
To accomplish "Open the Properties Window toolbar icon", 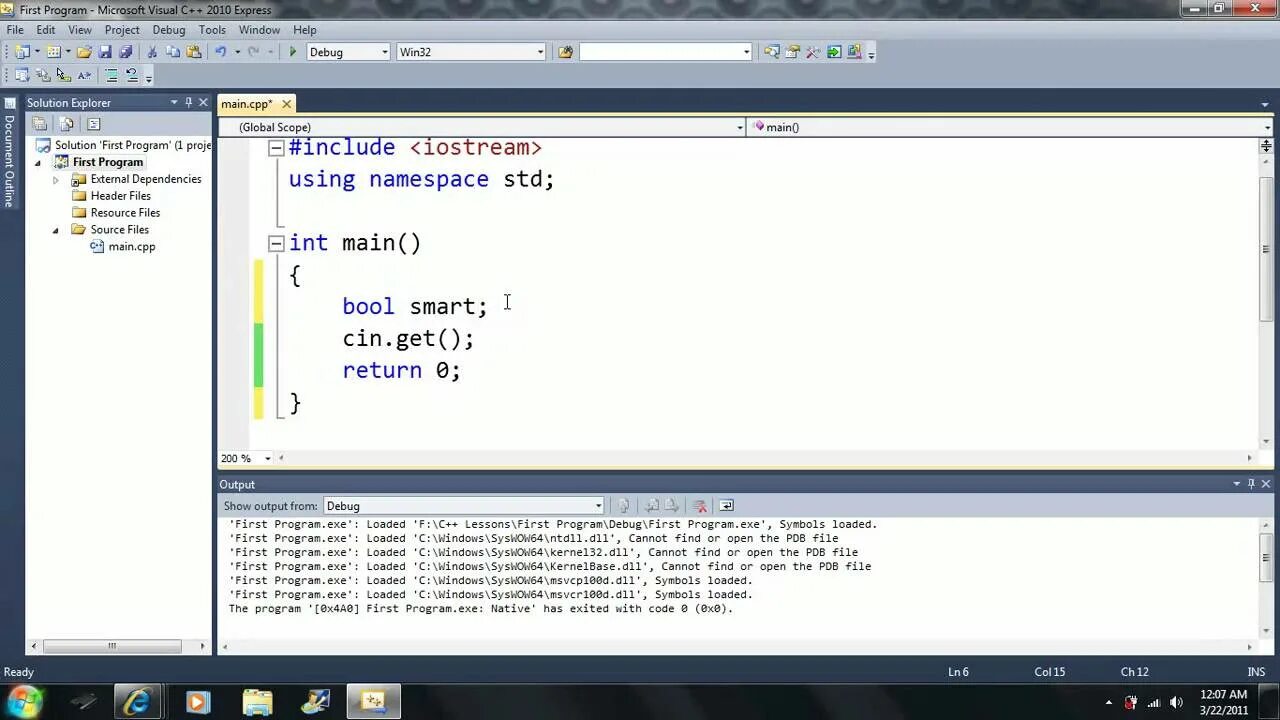I will tap(792, 52).
